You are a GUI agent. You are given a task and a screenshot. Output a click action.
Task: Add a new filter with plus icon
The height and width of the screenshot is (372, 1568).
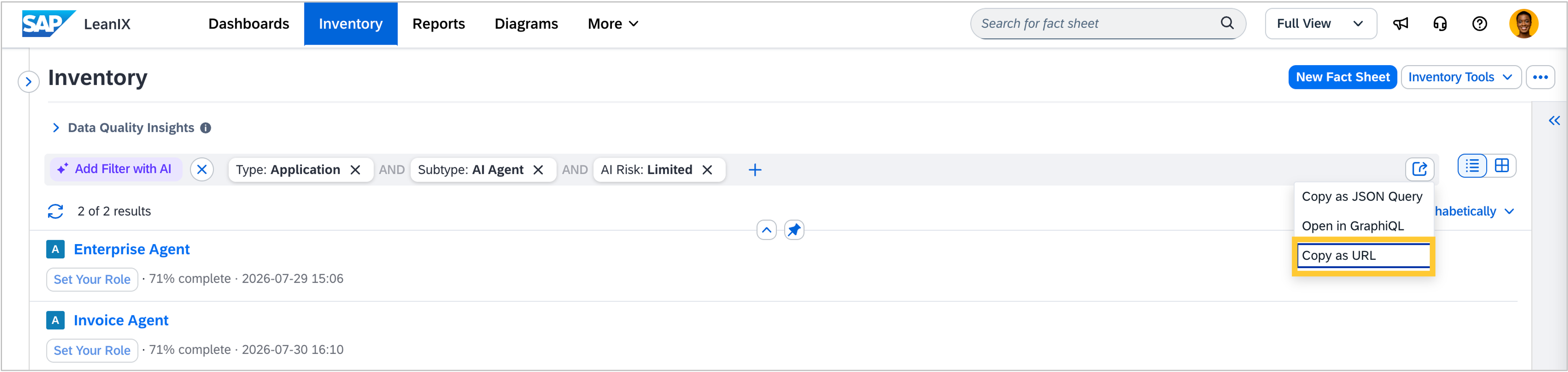(x=755, y=170)
